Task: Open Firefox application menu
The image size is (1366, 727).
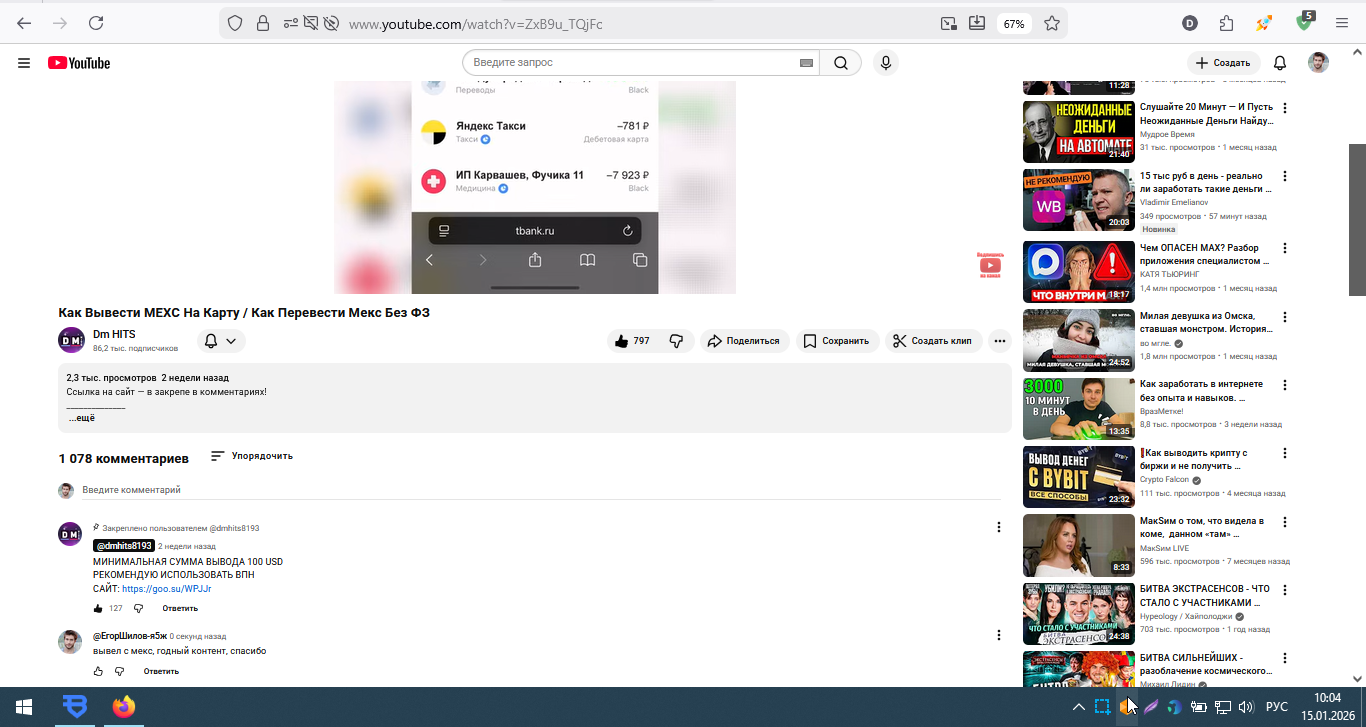Action: click(1343, 23)
